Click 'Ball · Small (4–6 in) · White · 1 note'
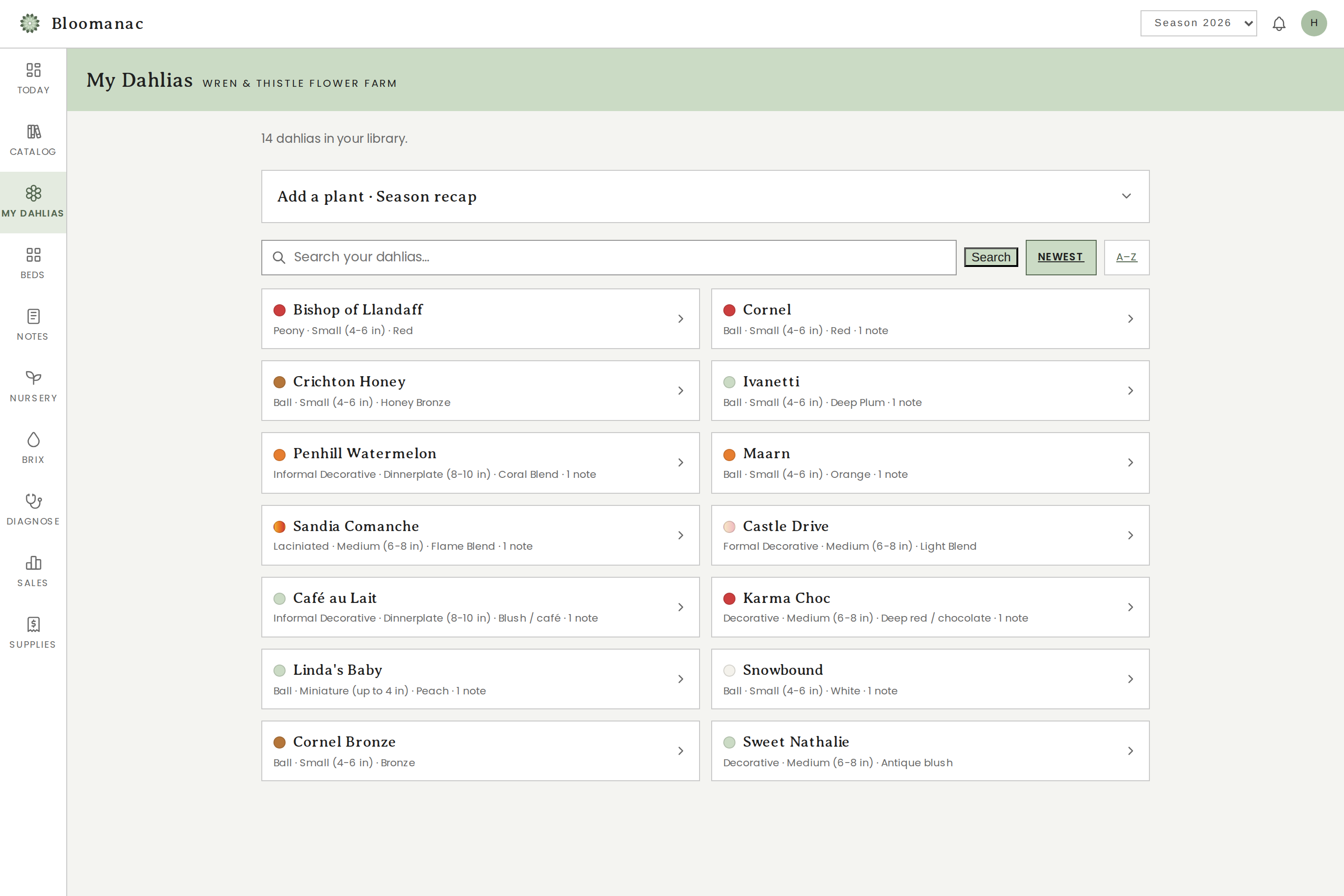The height and width of the screenshot is (896, 1344). click(810, 691)
